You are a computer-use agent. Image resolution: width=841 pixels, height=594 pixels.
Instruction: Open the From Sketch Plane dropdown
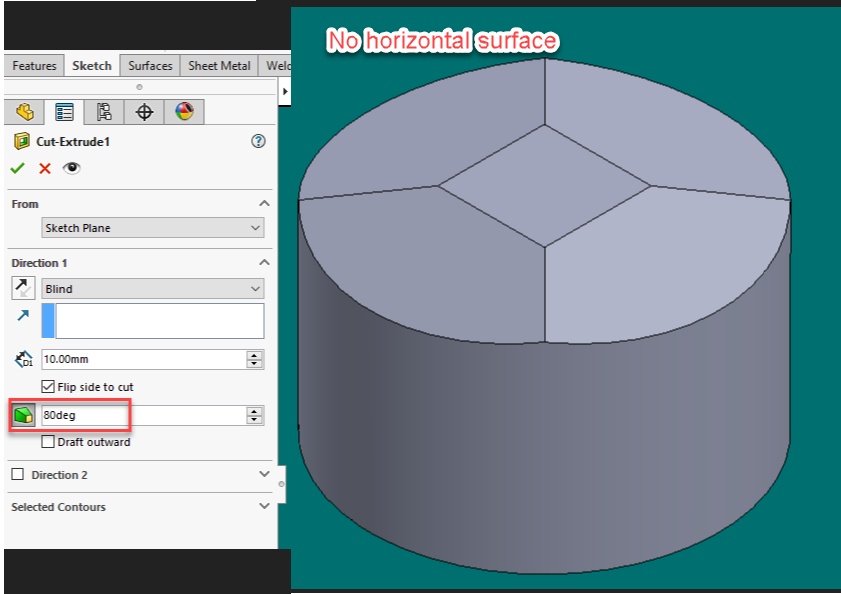153,228
